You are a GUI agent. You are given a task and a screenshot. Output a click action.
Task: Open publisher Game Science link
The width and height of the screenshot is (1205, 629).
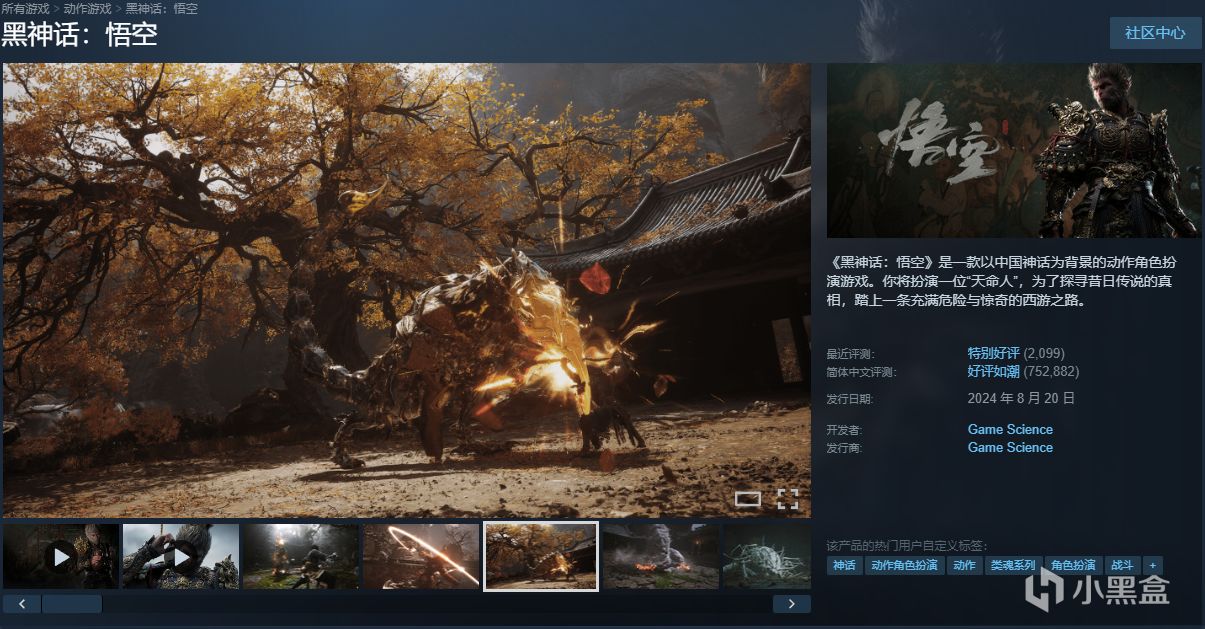click(1010, 447)
